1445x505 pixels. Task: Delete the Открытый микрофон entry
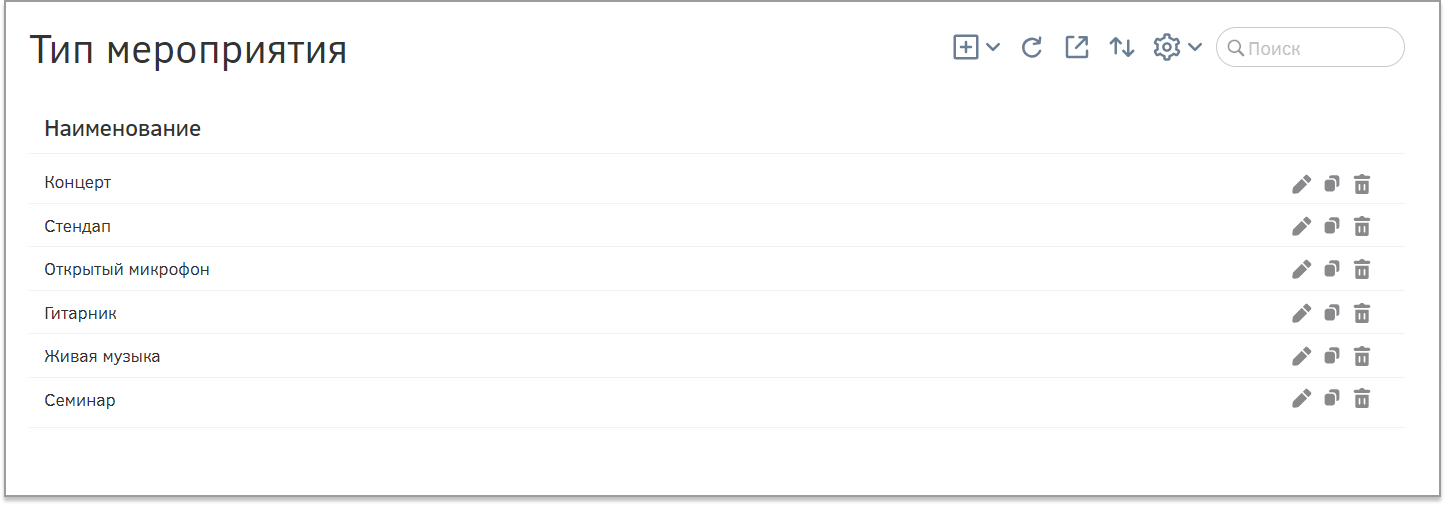pyautogui.click(x=1361, y=270)
